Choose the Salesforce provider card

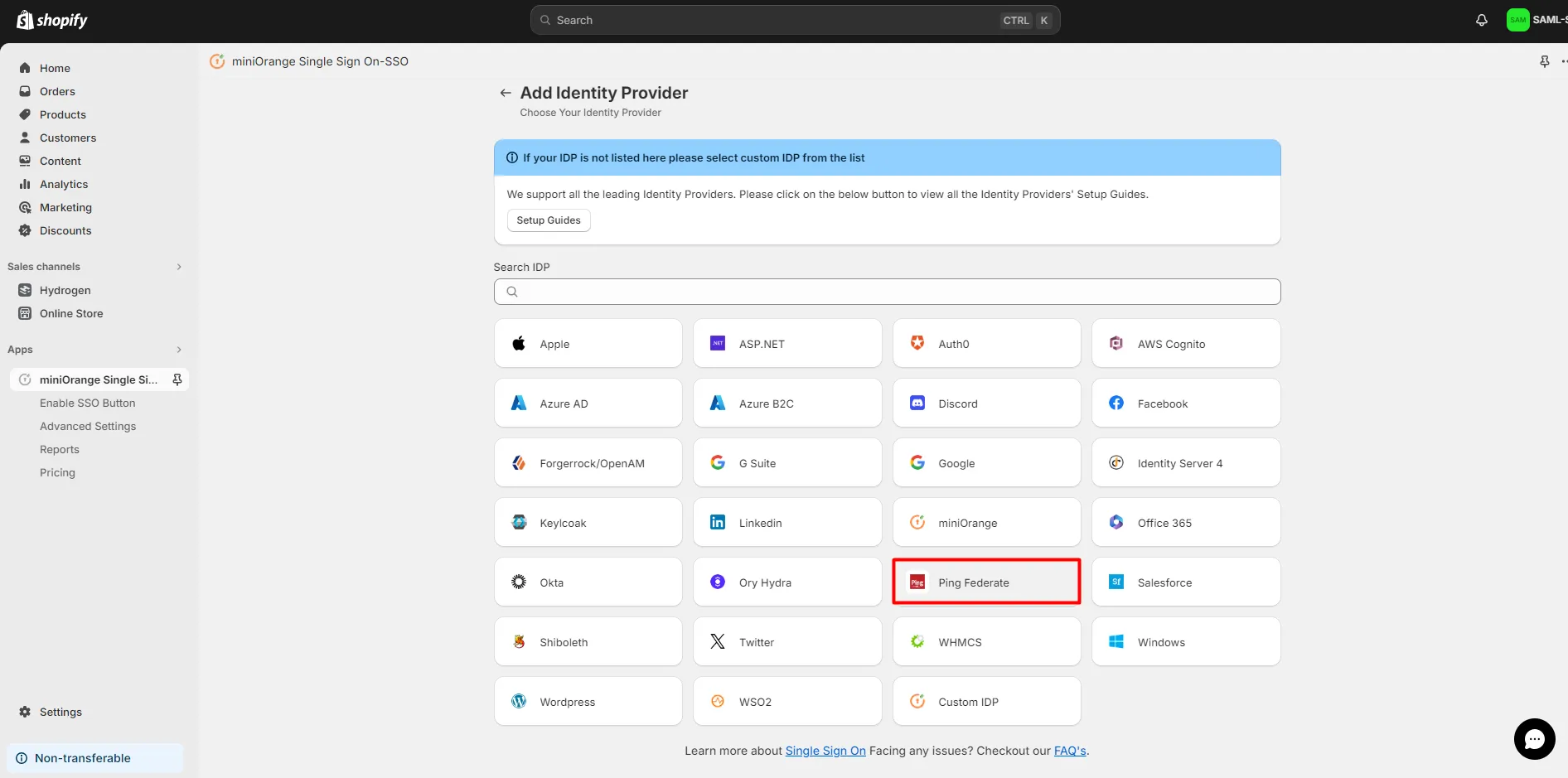pos(1186,582)
